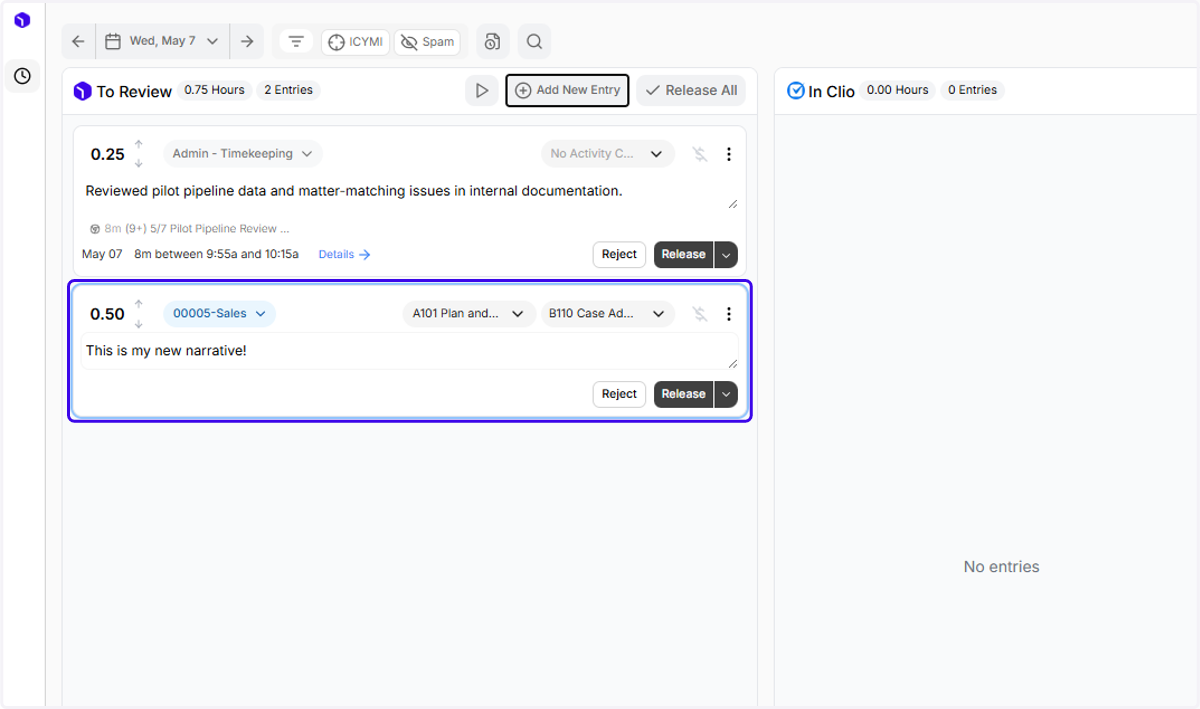Click the 0.00 Hours badge

coord(897,90)
